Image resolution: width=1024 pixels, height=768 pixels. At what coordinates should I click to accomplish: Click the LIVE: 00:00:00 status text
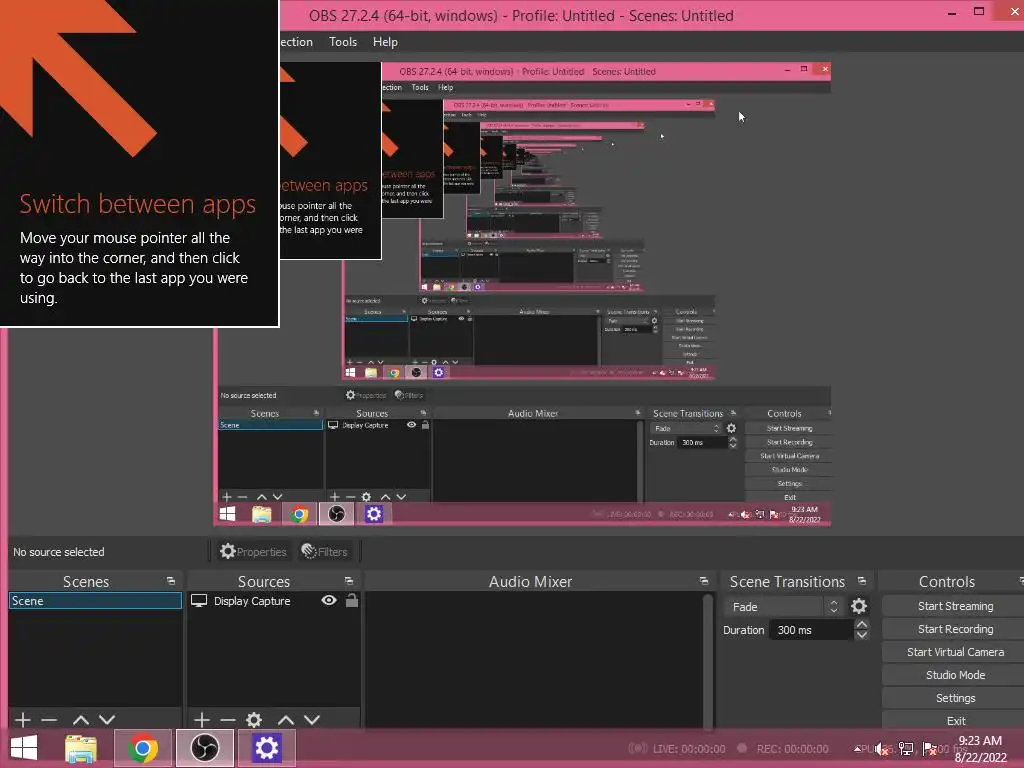point(688,749)
